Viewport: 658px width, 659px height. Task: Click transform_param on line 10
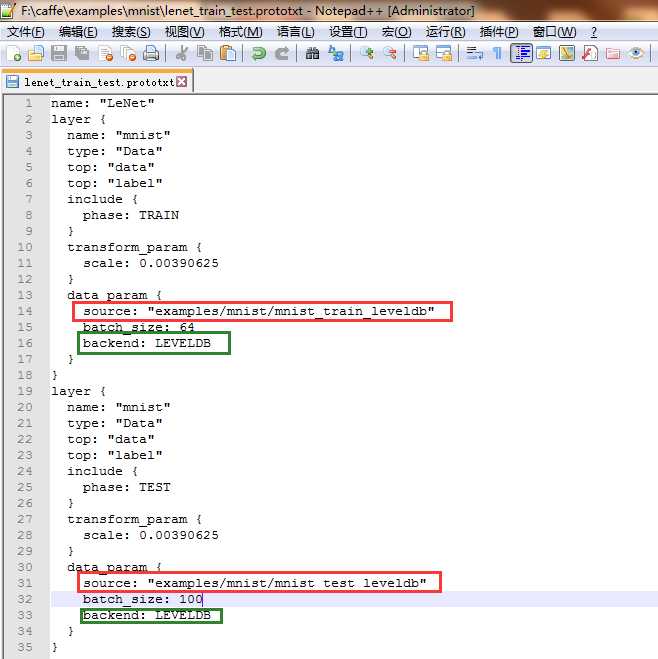click(x=127, y=247)
